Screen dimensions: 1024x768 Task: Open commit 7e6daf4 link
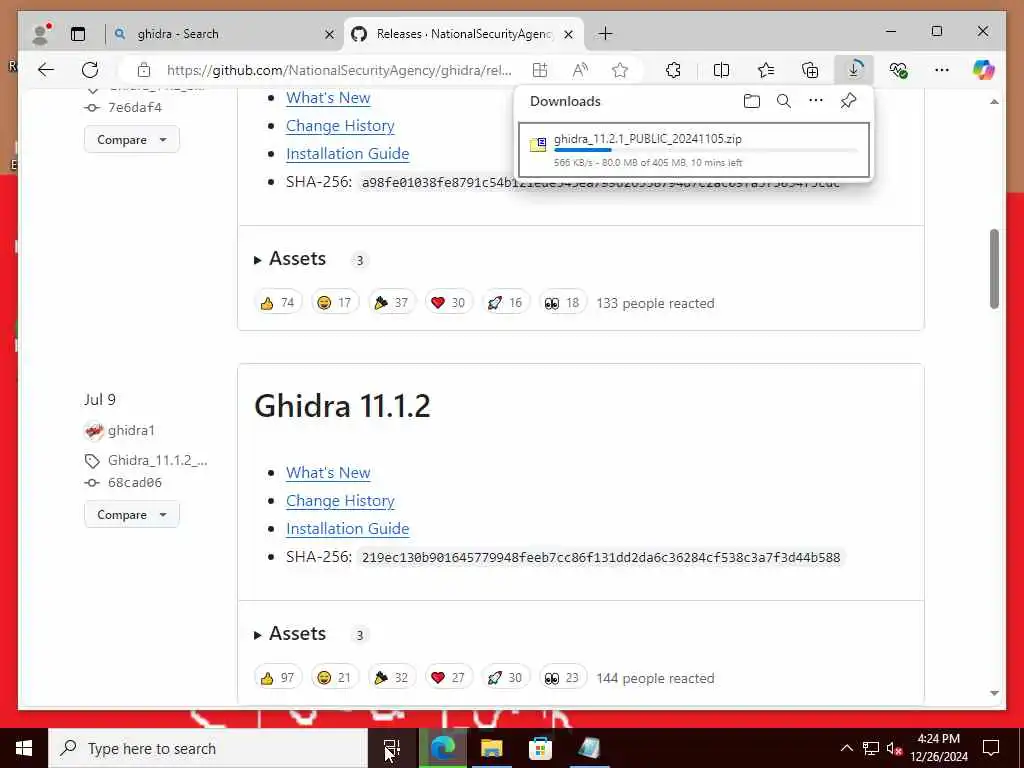point(135,107)
